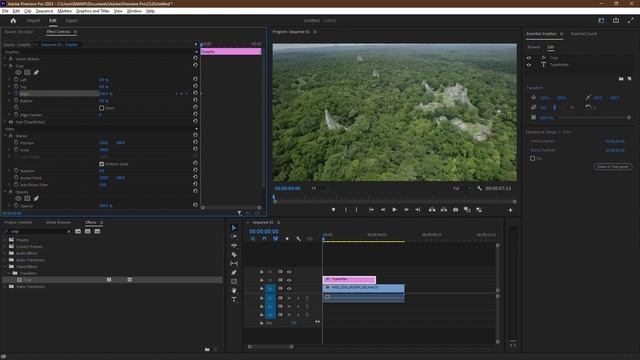Switch to the Essential Sound tab

click(x=583, y=34)
